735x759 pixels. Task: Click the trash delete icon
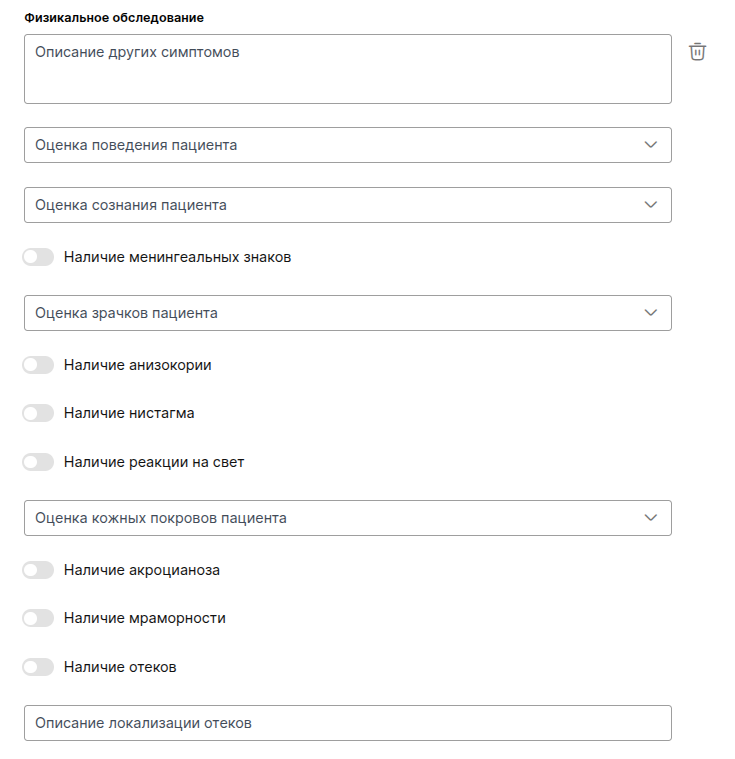pyautogui.click(x=698, y=52)
